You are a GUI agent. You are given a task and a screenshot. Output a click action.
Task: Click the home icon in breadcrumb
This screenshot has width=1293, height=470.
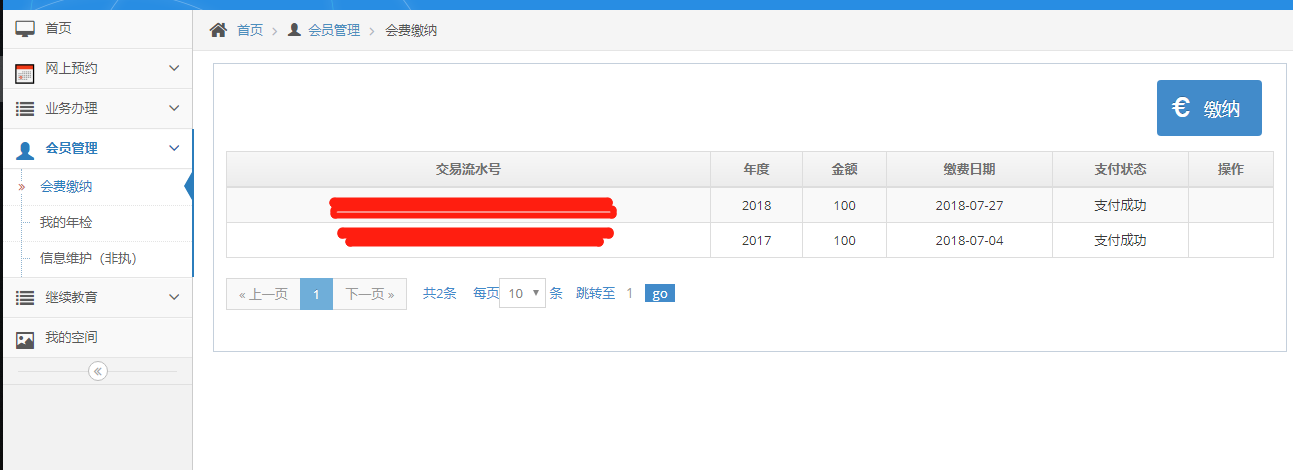pos(218,30)
